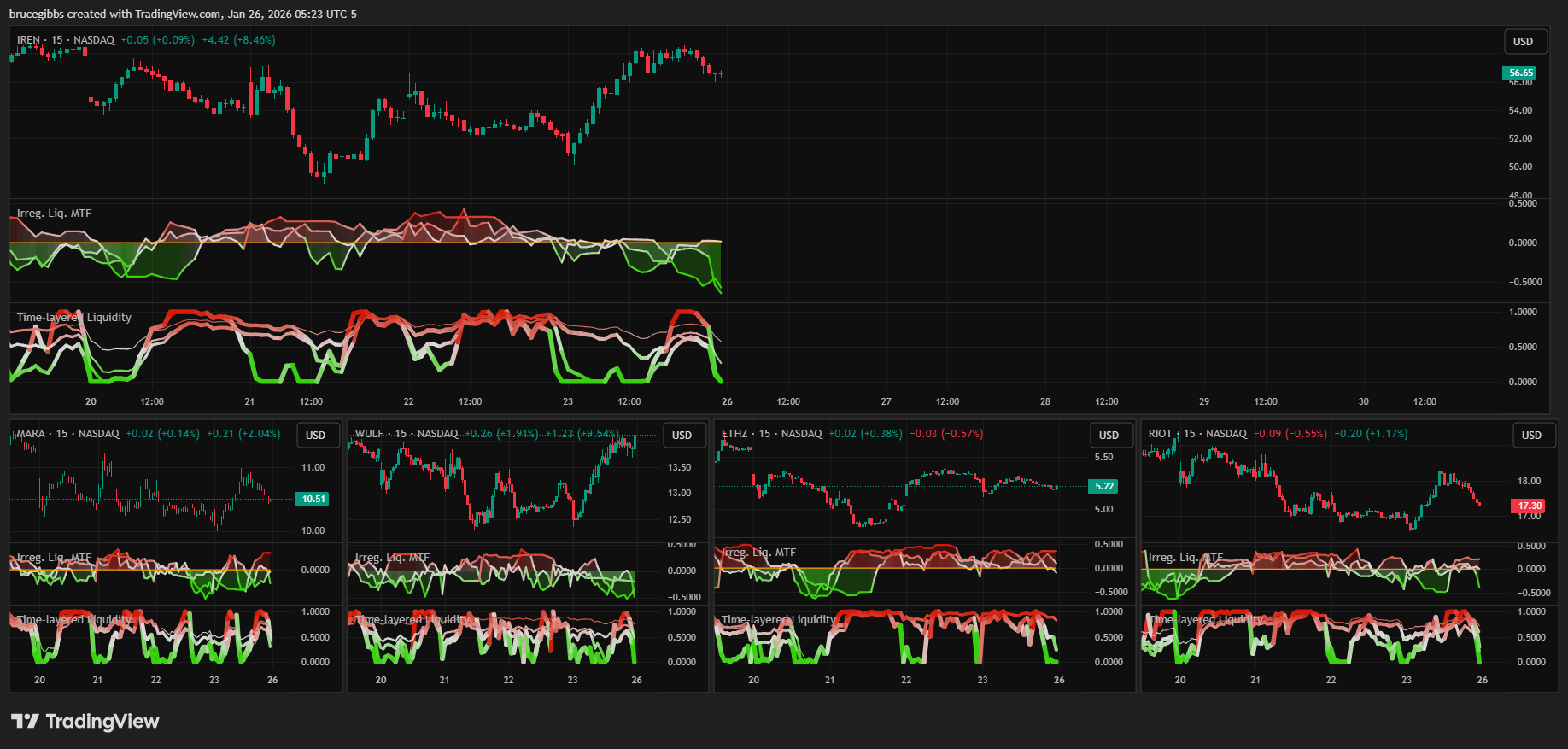Click the TradingView logo icon
This screenshot has width=1568, height=749.
coord(25,722)
